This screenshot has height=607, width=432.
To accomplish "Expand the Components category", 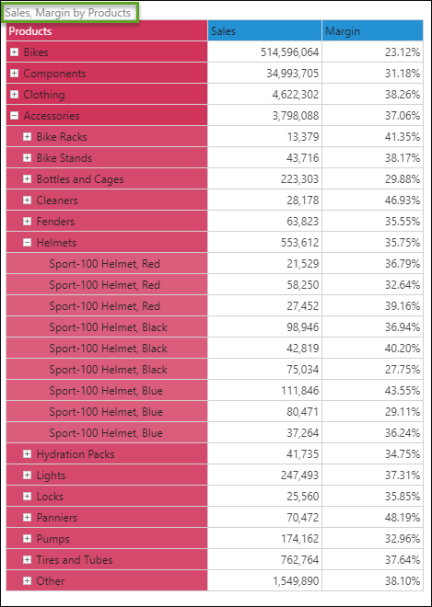I will (14, 73).
